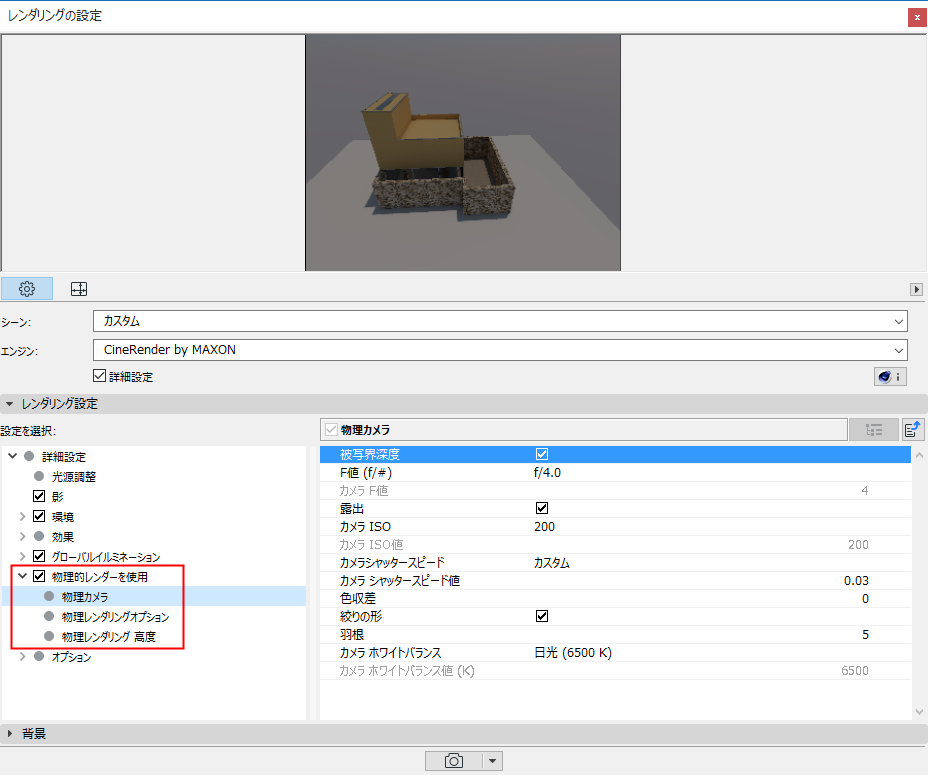Click the カメラ ISO値 row
Image resolution: width=928 pixels, height=775 pixels.
(615, 545)
